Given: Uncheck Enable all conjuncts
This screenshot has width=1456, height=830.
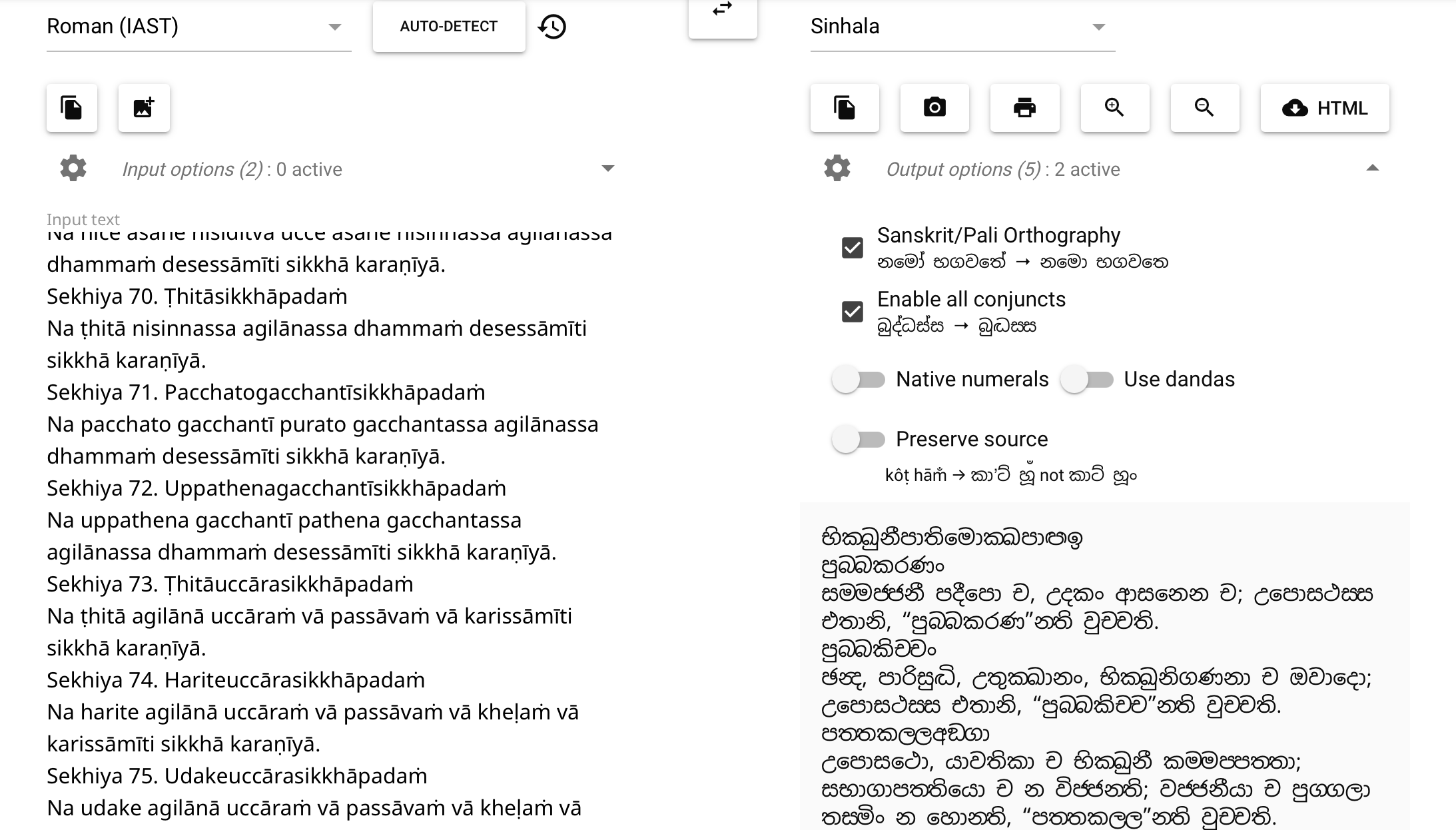Looking at the screenshot, I should [853, 312].
